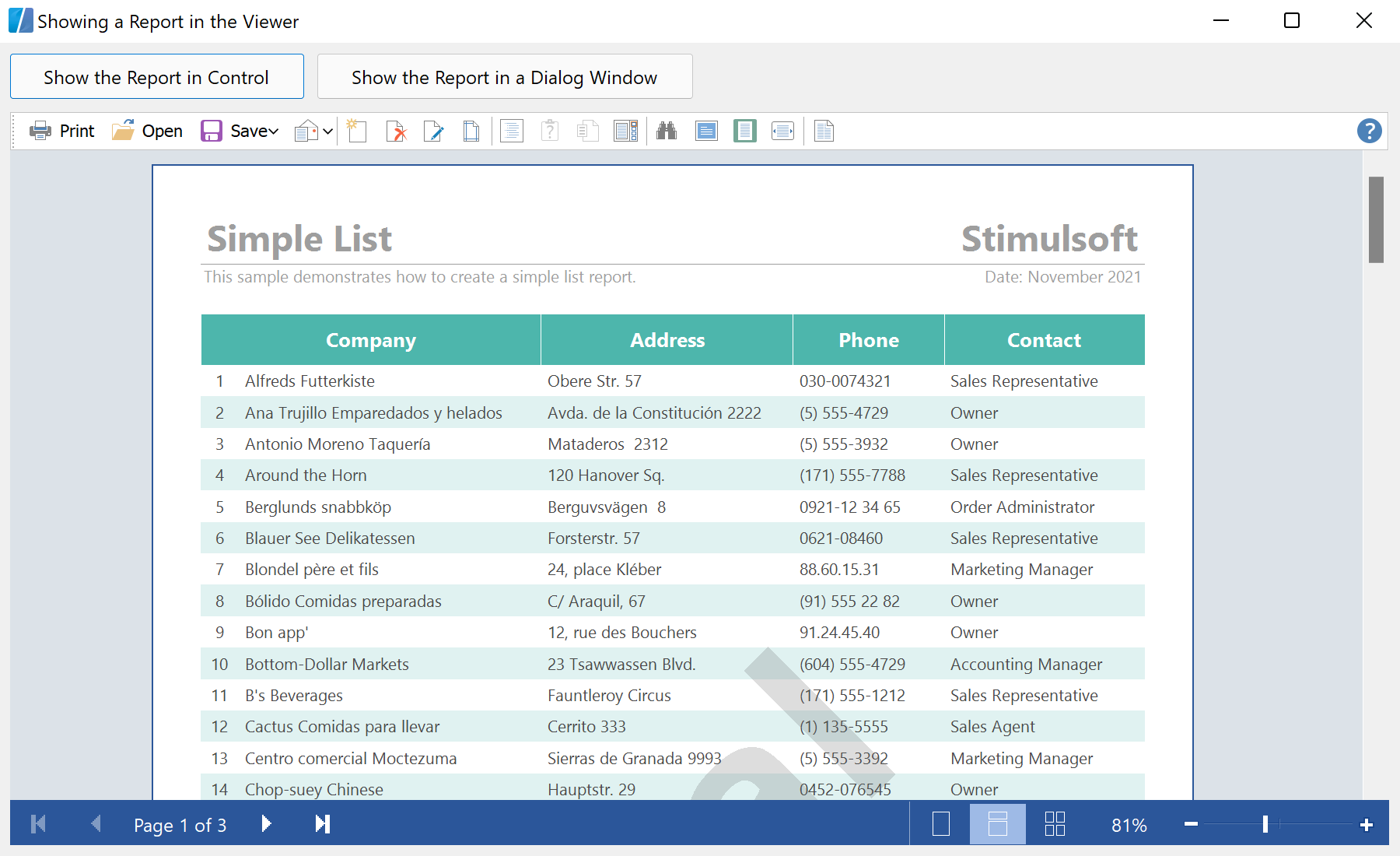Click the Alfreds Futterkiste company cell

coord(310,381)
